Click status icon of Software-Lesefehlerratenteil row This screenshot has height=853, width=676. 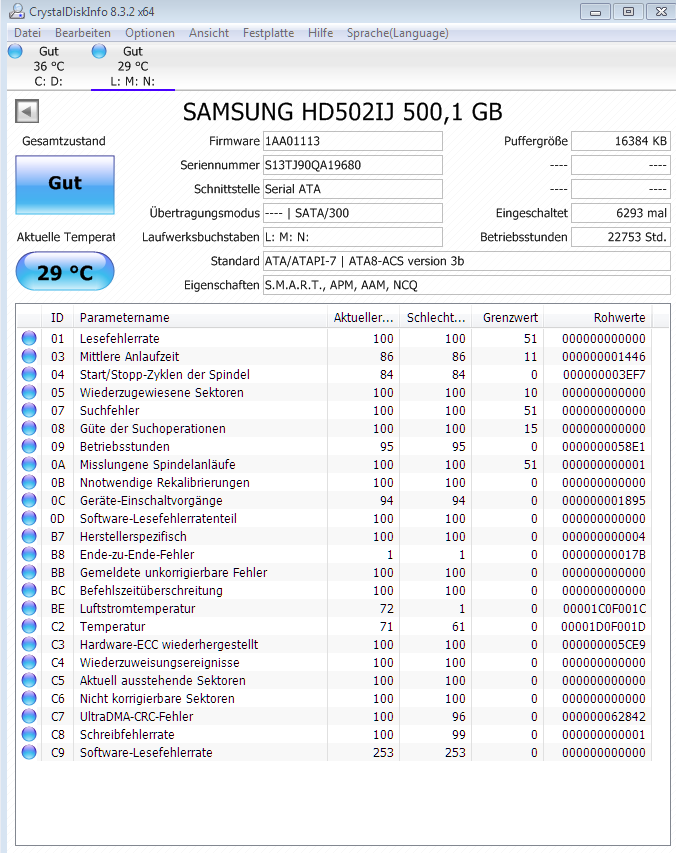coord(29,518)
